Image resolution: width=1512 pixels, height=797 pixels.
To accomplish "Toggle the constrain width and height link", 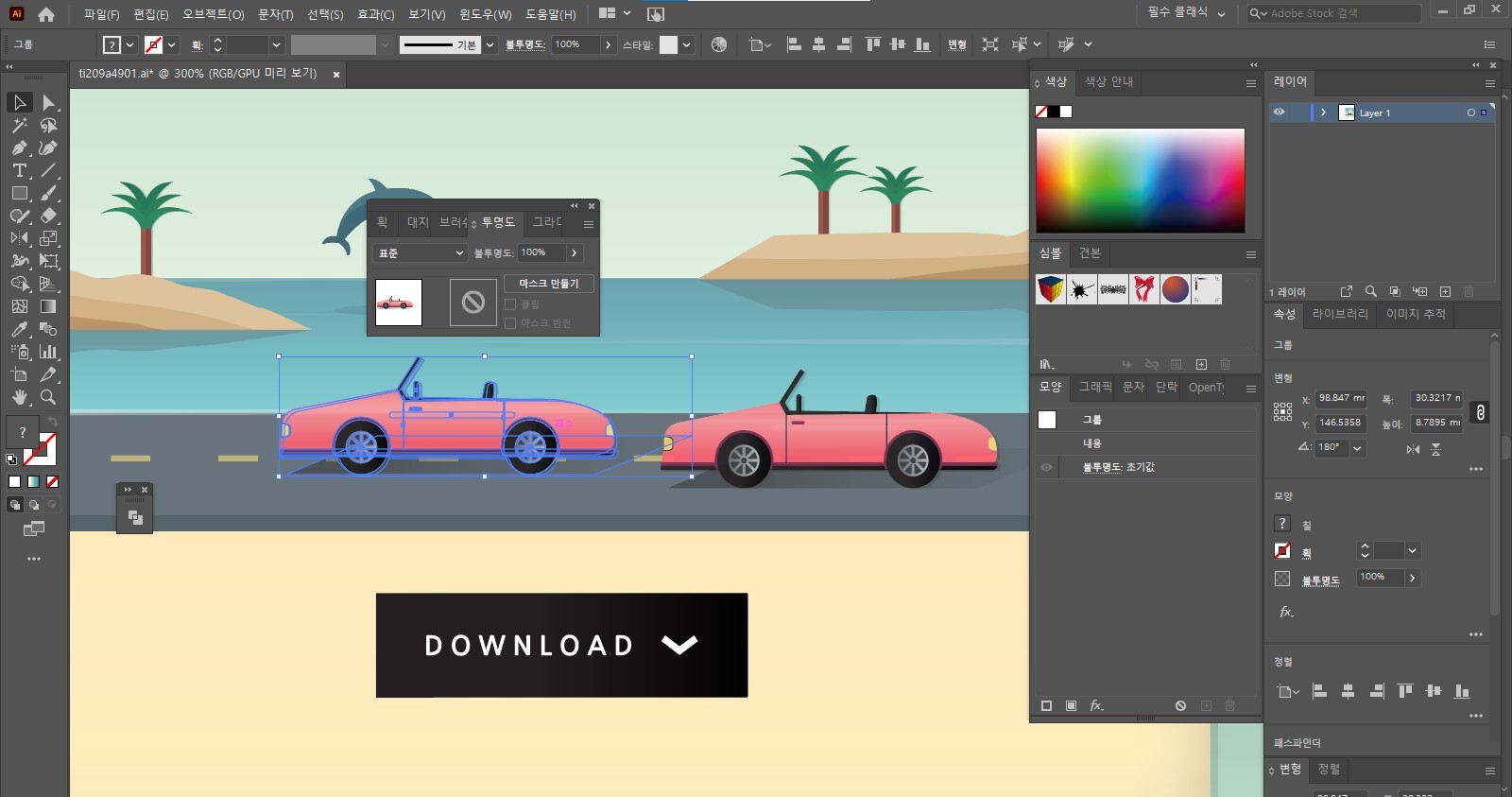I will 1480,412.
